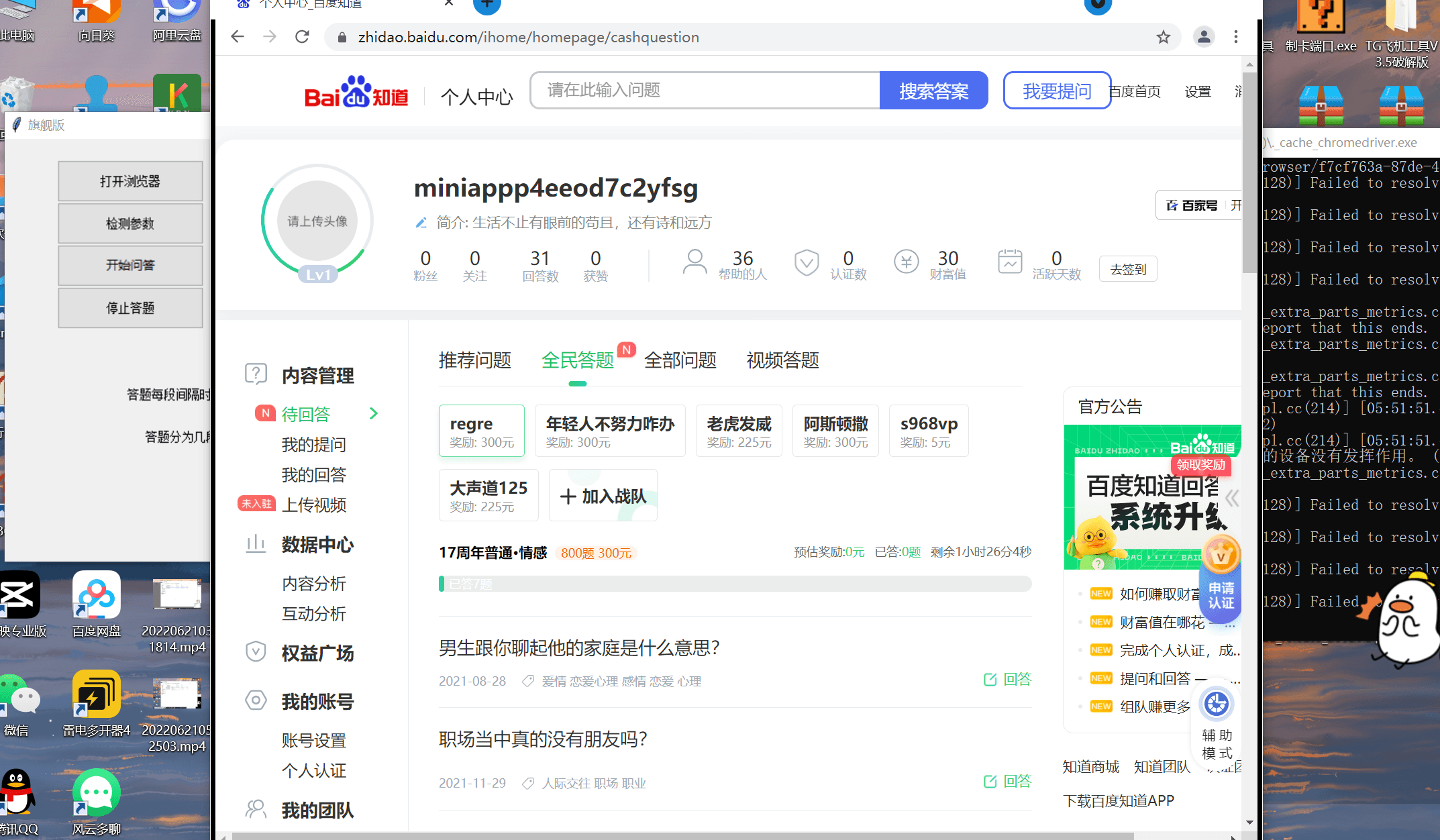This screenshot has height=840, width=1440.
Task: Click the 去签到 button
Action: click(1127, 268)
